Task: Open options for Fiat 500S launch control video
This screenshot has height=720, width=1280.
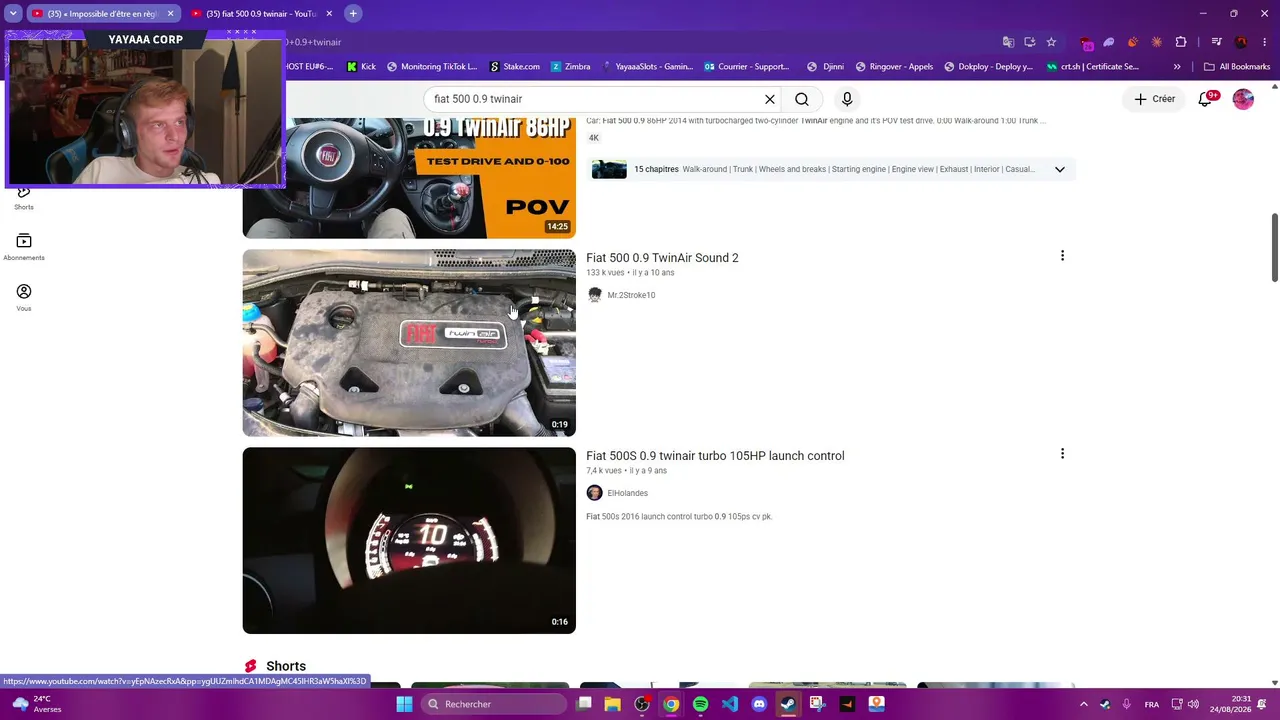Action: point(1062,454)
